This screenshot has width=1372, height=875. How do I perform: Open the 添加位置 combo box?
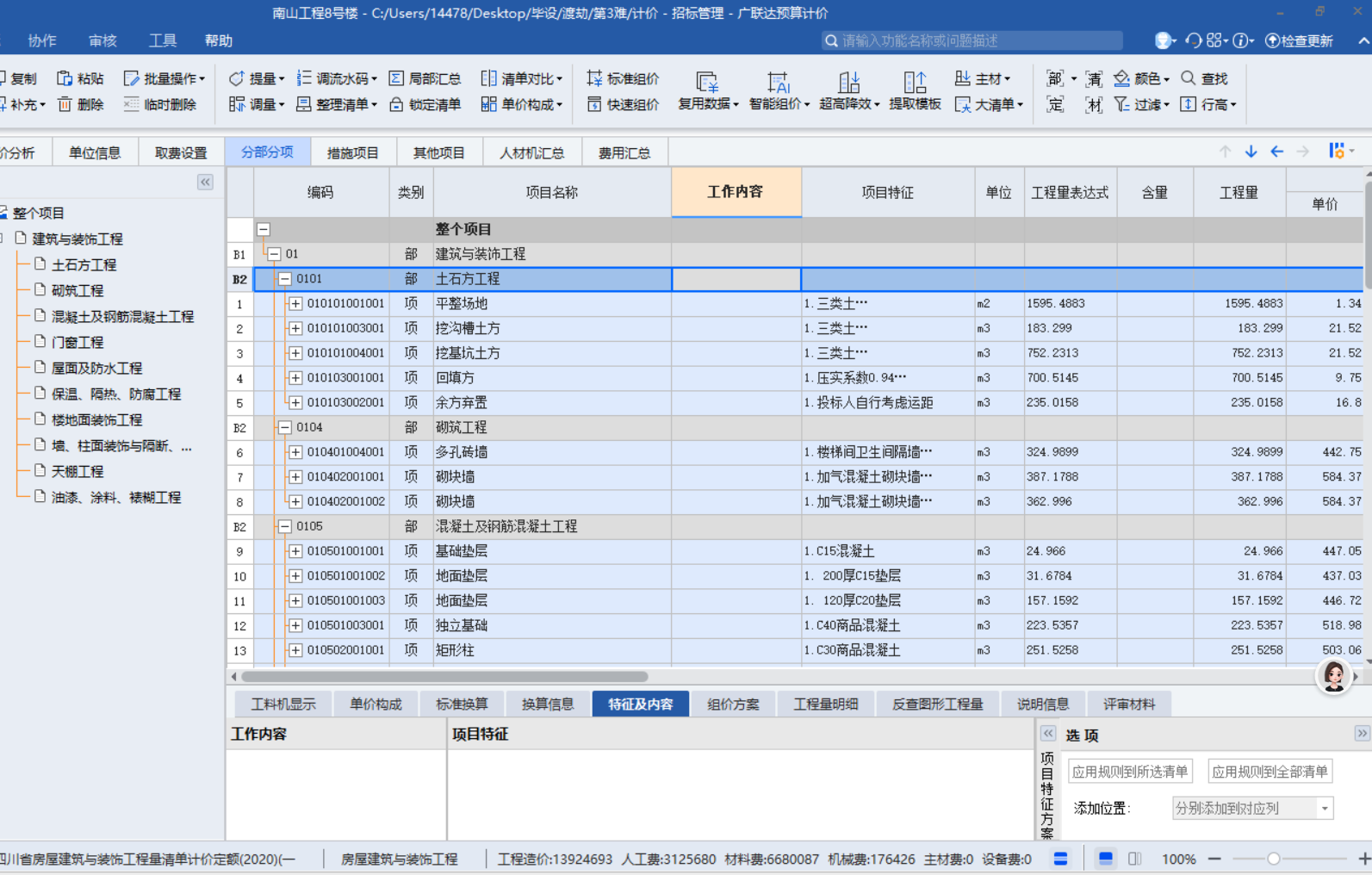tap(1253, 808)
